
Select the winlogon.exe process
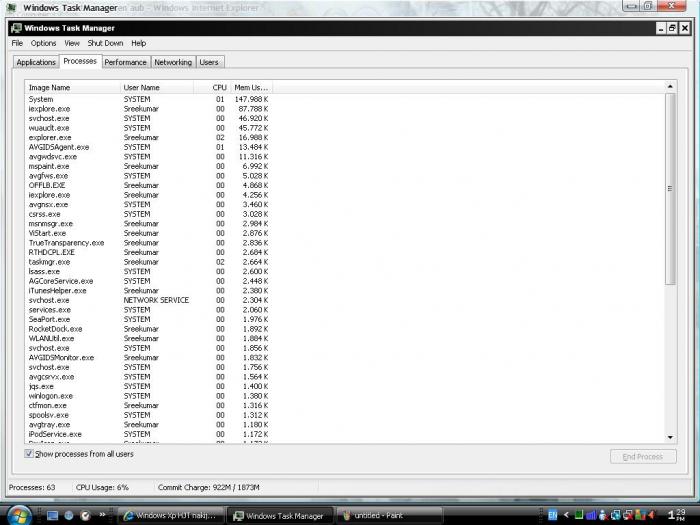149,396
